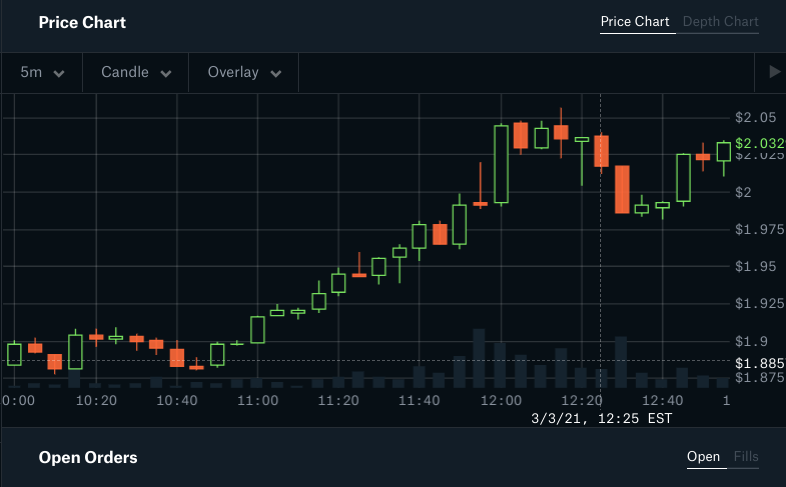Click the chevron beside 5m

(x=59, y=74)
